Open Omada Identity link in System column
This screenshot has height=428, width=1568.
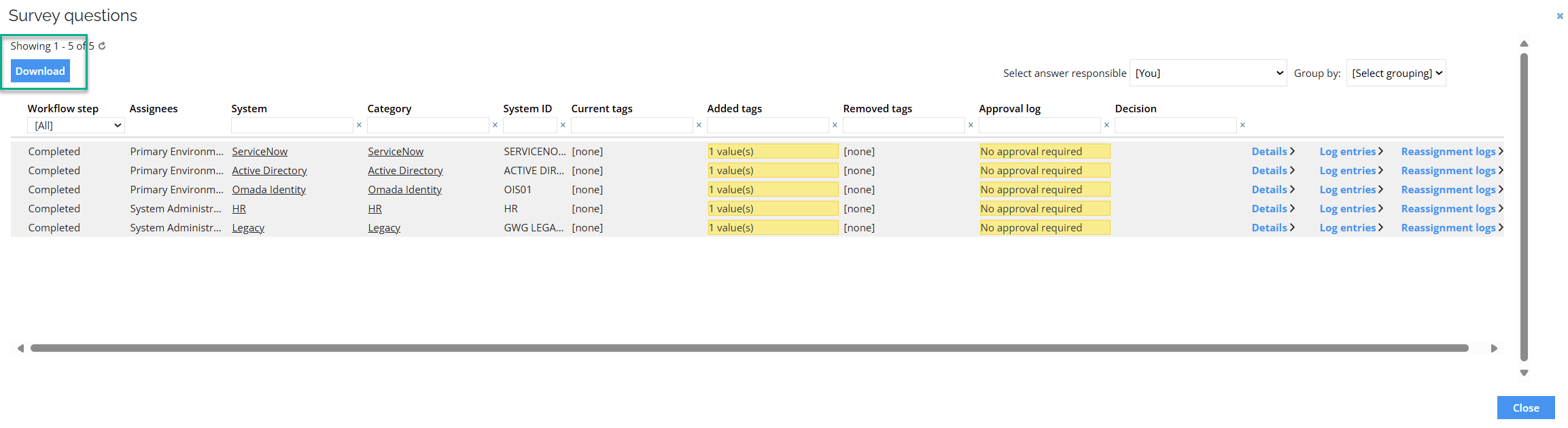[268, 189]
